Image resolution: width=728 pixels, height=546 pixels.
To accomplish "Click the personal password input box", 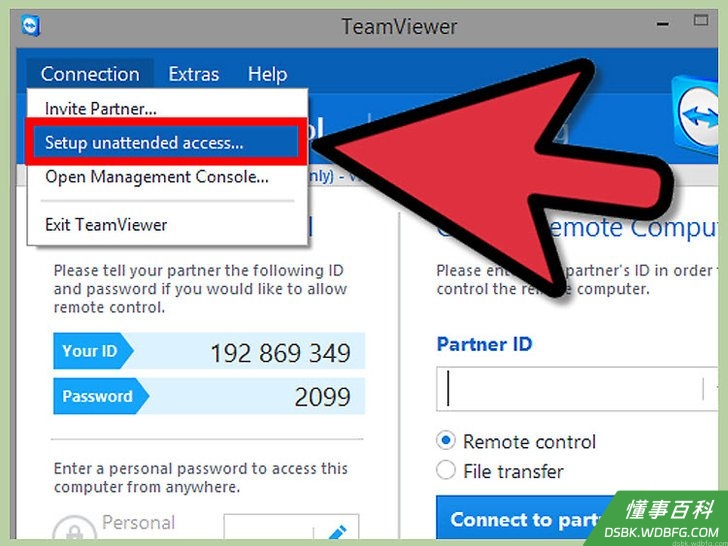I will [268, 529].
